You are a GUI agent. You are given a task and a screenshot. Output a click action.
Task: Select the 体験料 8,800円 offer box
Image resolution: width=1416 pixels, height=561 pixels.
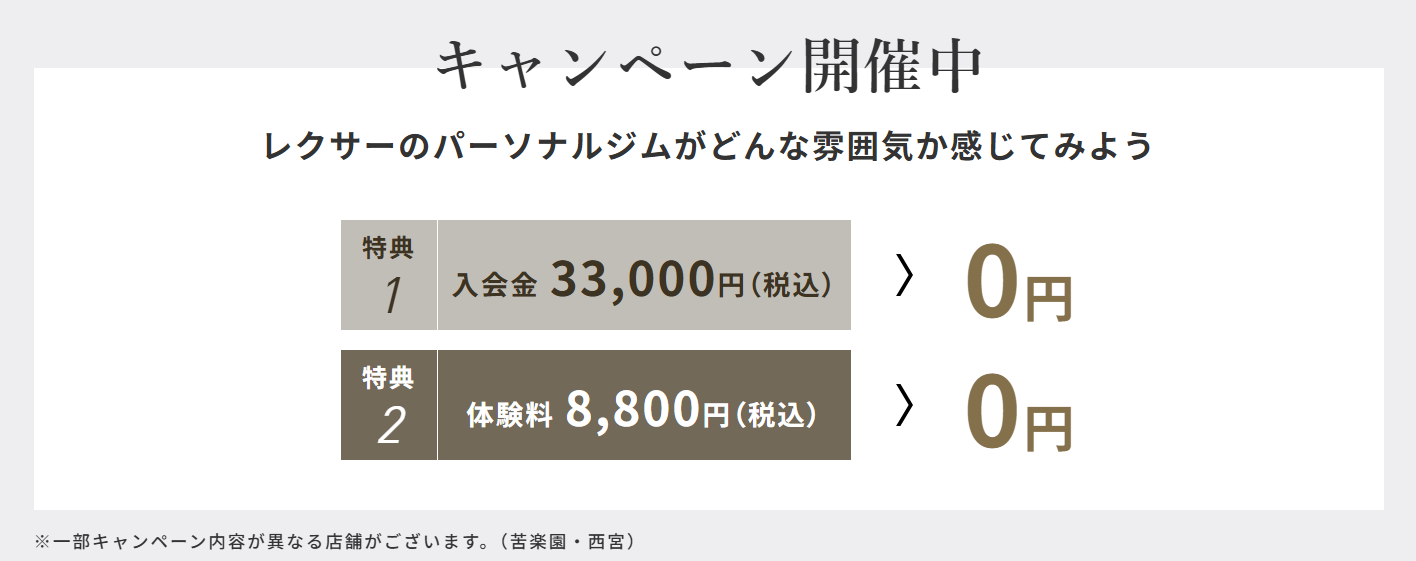coord(644,405)
